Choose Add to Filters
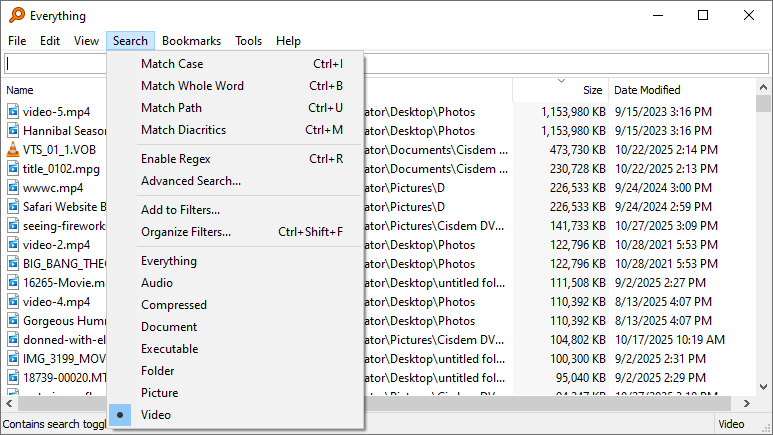 236,210
